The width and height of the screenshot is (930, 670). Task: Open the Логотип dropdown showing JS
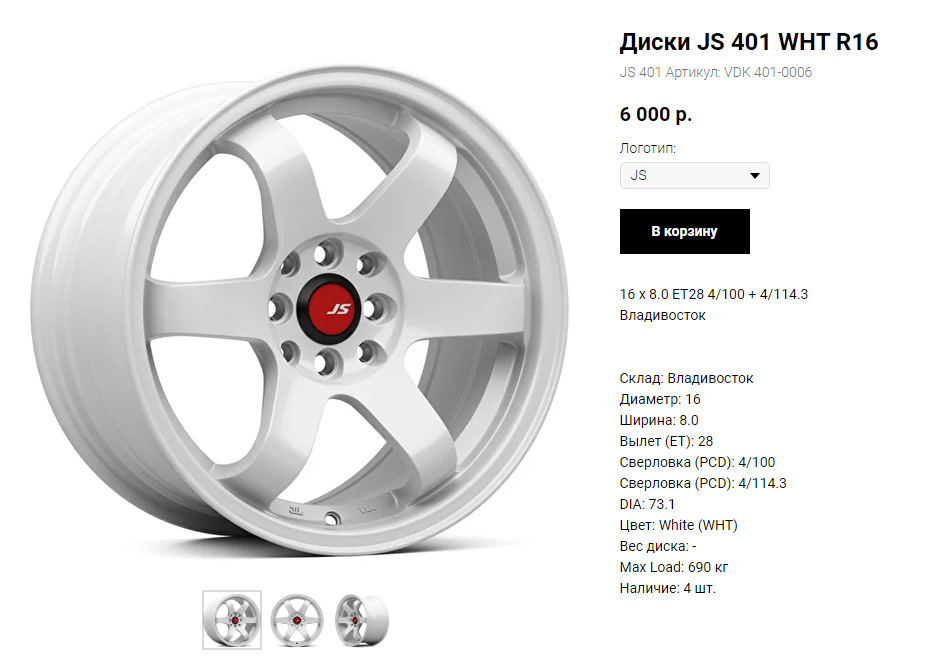(x=695, y=176)
